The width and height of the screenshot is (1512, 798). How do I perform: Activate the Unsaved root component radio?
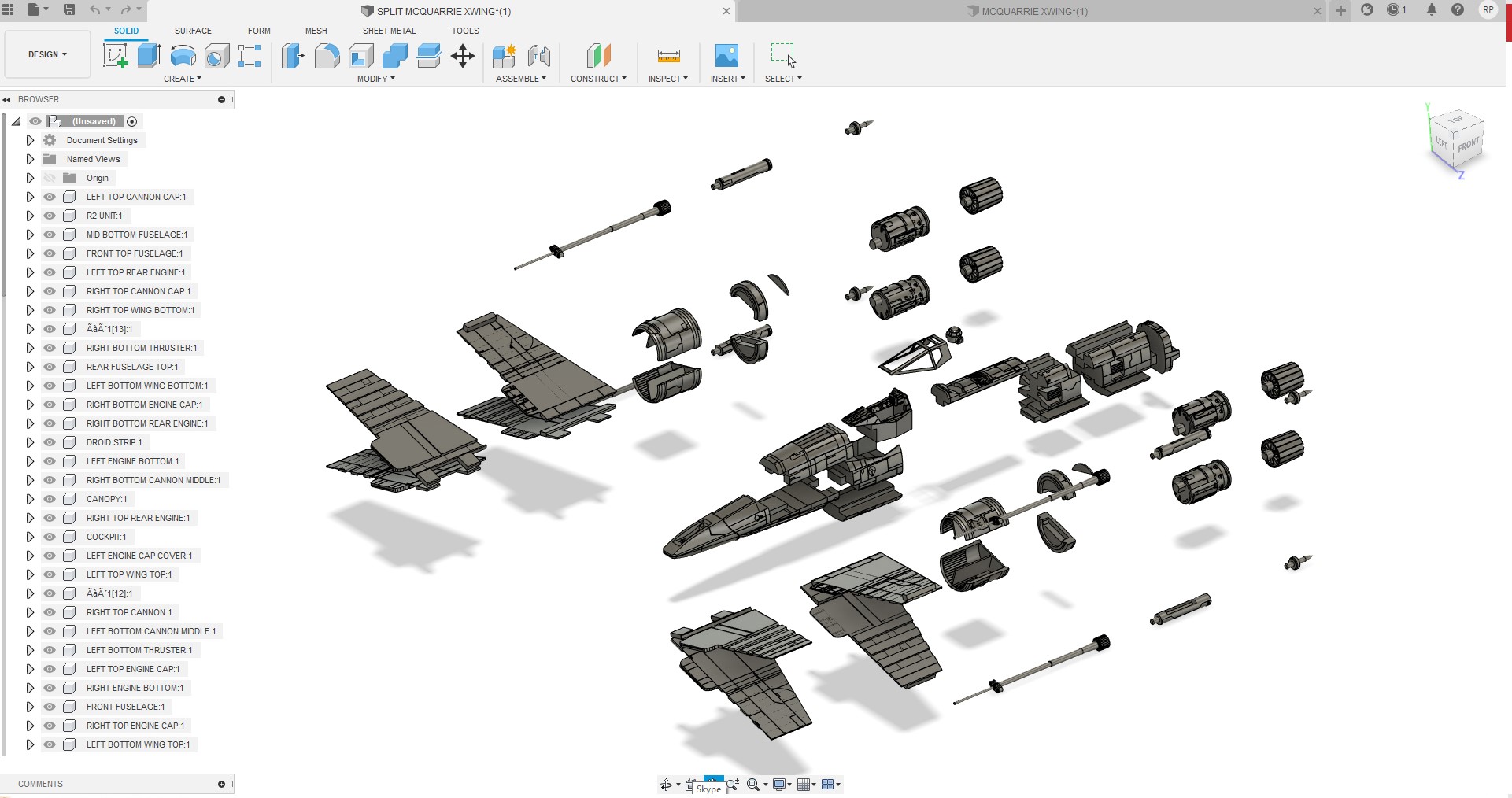(x=132, y=121)
